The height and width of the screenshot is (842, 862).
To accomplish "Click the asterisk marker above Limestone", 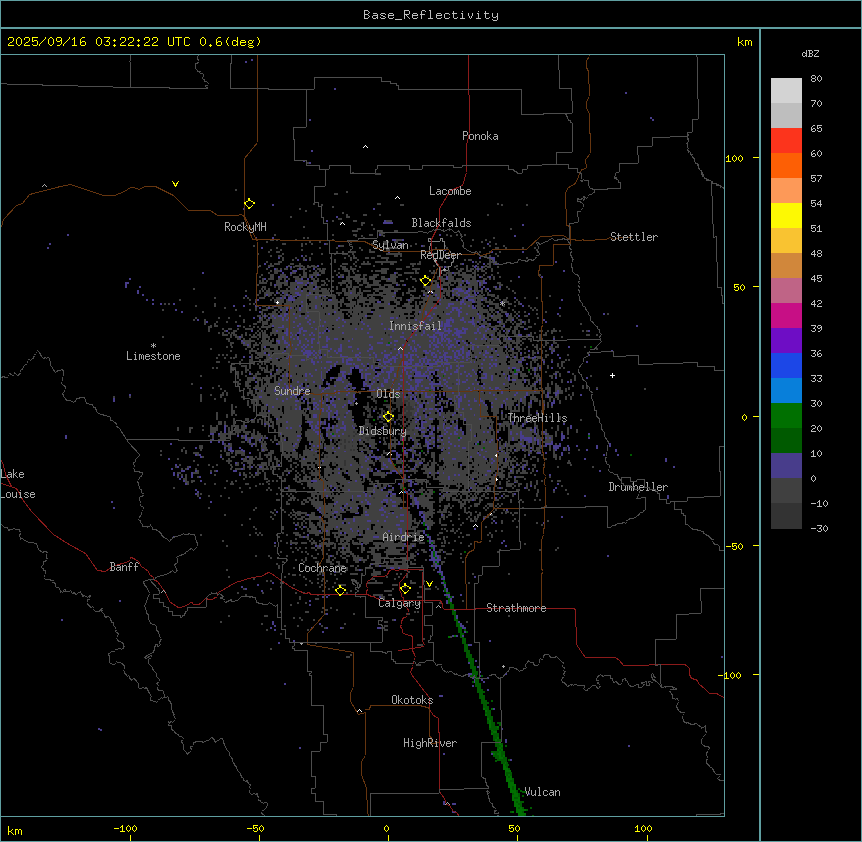I will pos(153,346).
